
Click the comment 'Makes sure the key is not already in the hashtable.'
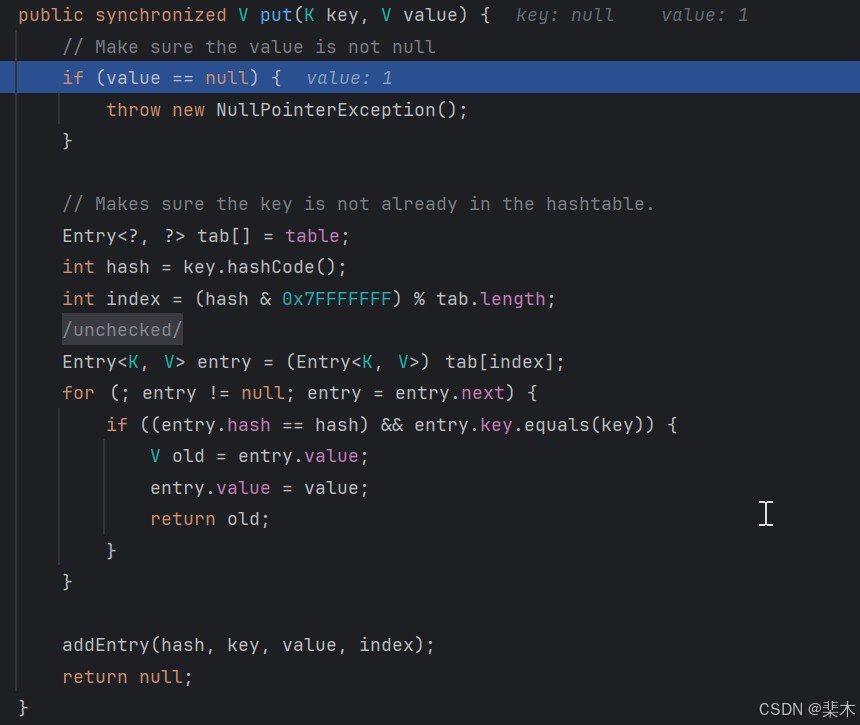click(358, 204)
